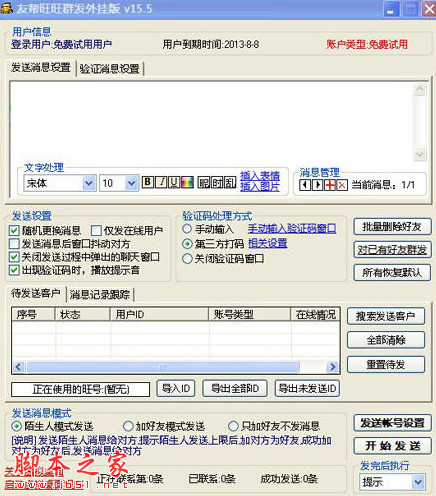Image resolution: width=436 pixels, height=496 pixels.
Task: Select 陌生人模式发送 radio button
Action: point(16,426)
